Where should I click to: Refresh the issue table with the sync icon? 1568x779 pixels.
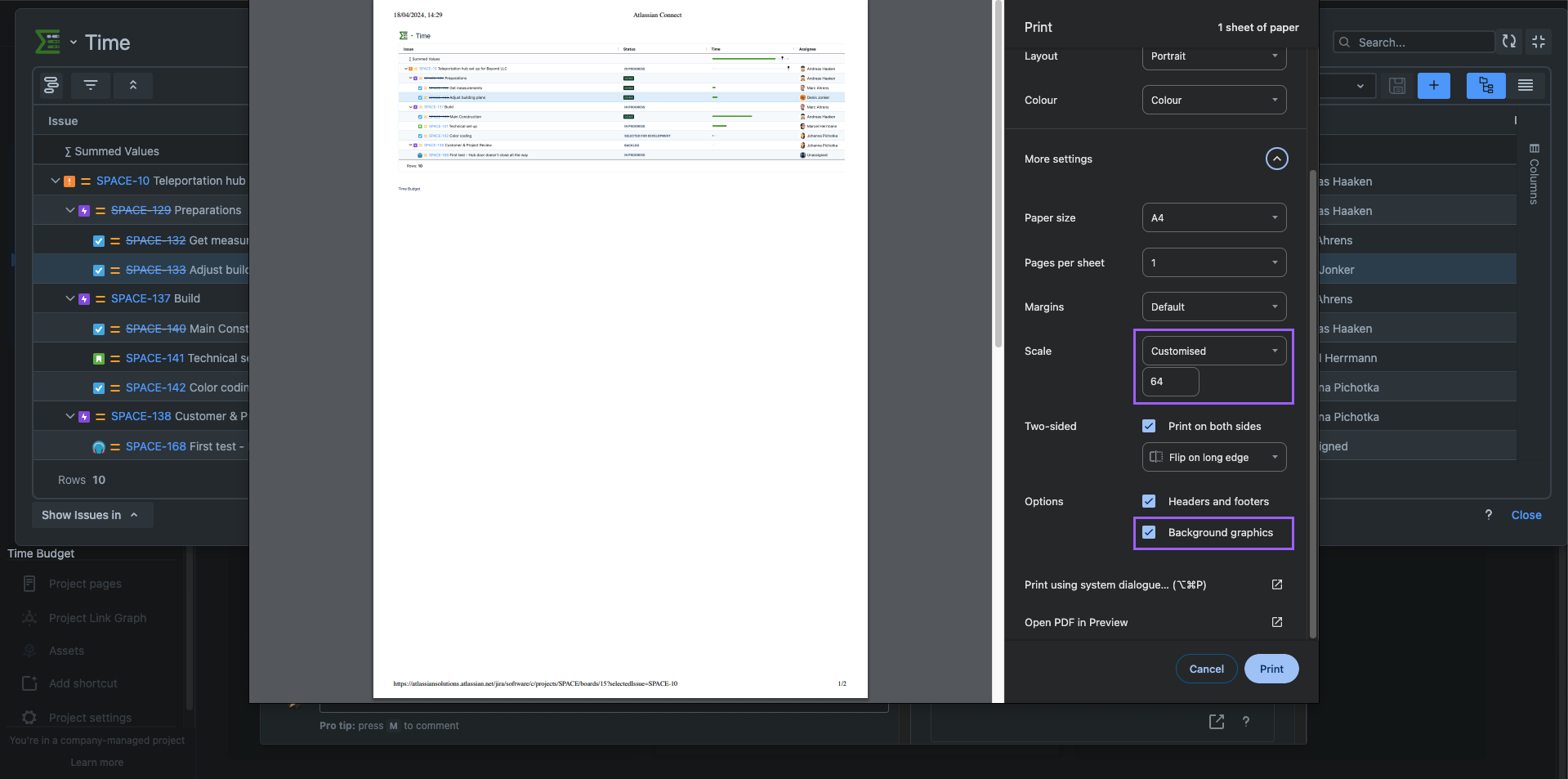point(1508,42)
